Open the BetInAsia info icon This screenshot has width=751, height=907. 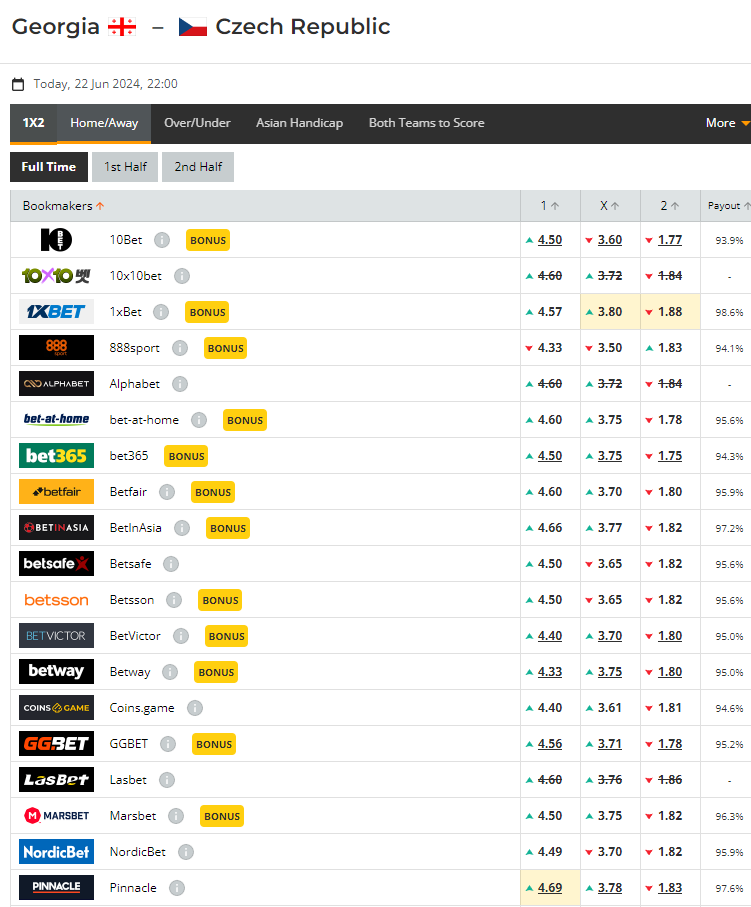pyautogui.click(x=182, y=528)
